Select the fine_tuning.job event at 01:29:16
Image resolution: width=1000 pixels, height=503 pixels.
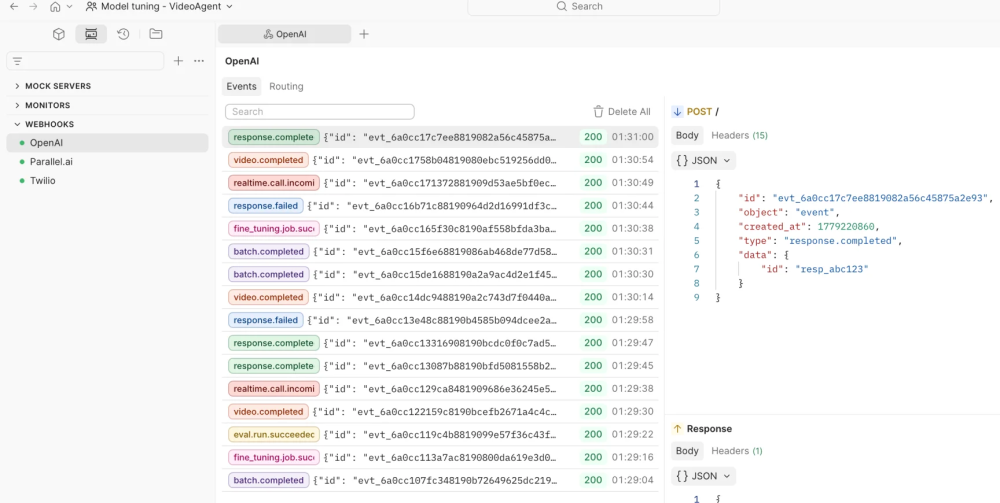pos(440,457)
